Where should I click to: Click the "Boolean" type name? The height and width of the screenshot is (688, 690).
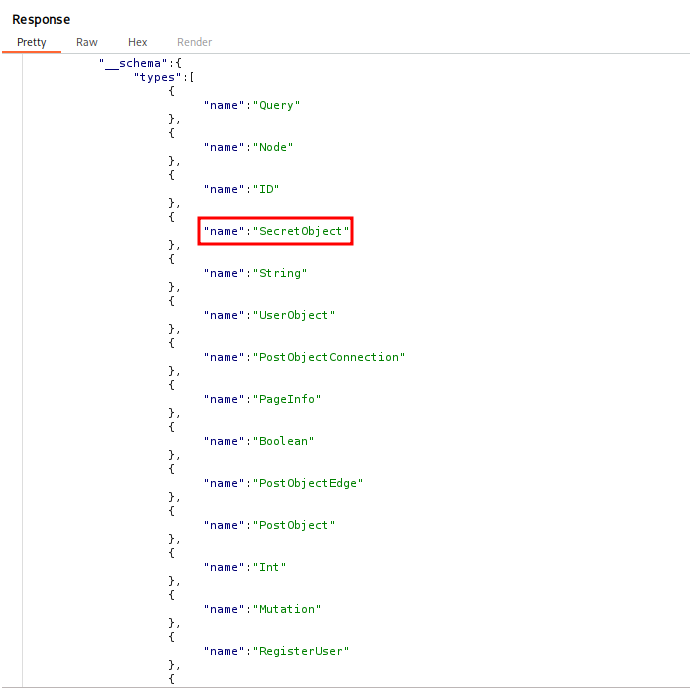pyautogui.click(x=283, y=441)
